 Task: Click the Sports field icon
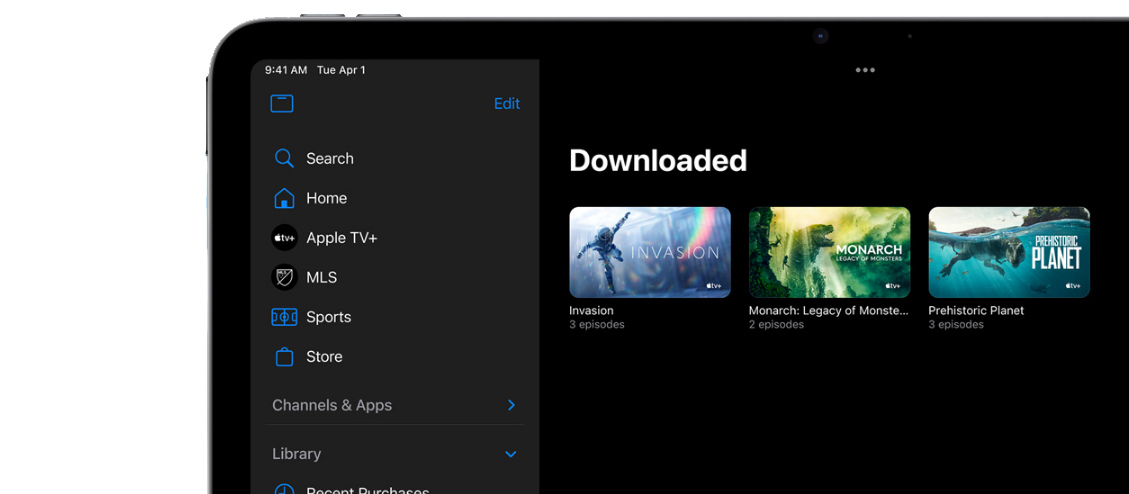click(x=284, y=317)
